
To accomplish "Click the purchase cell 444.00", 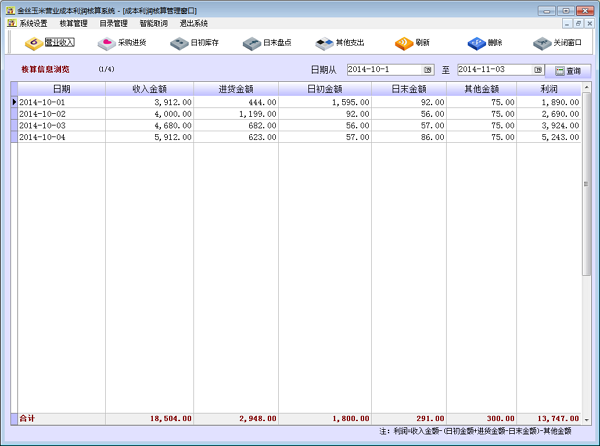I will (236, 102).
